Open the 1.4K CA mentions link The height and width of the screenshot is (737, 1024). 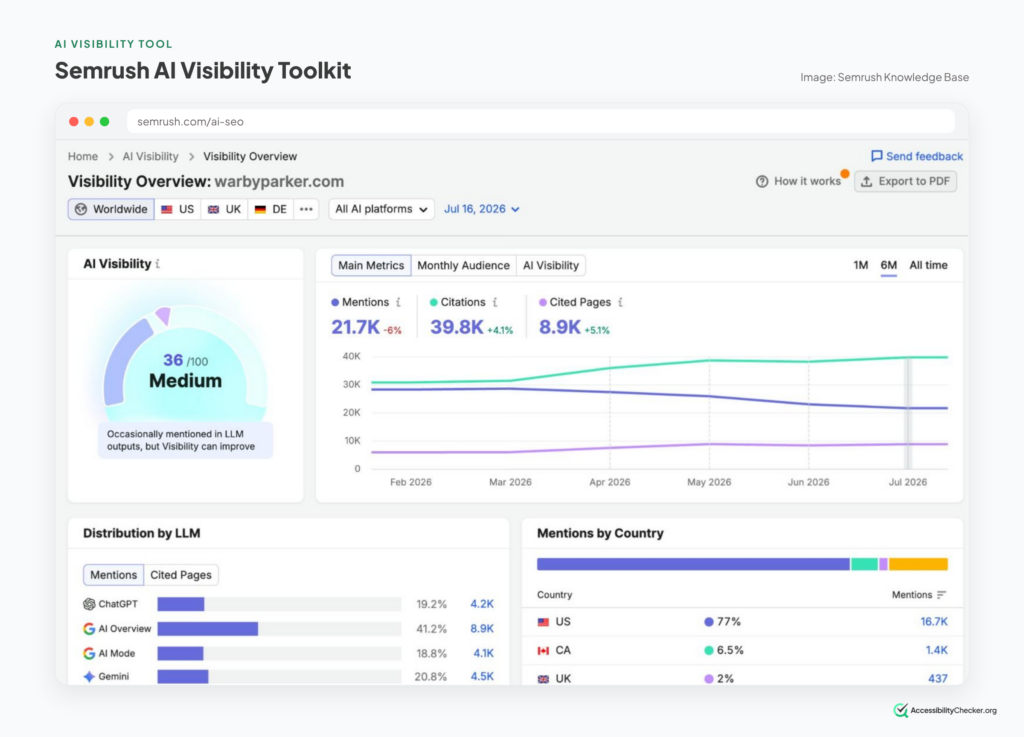(936, 650)
